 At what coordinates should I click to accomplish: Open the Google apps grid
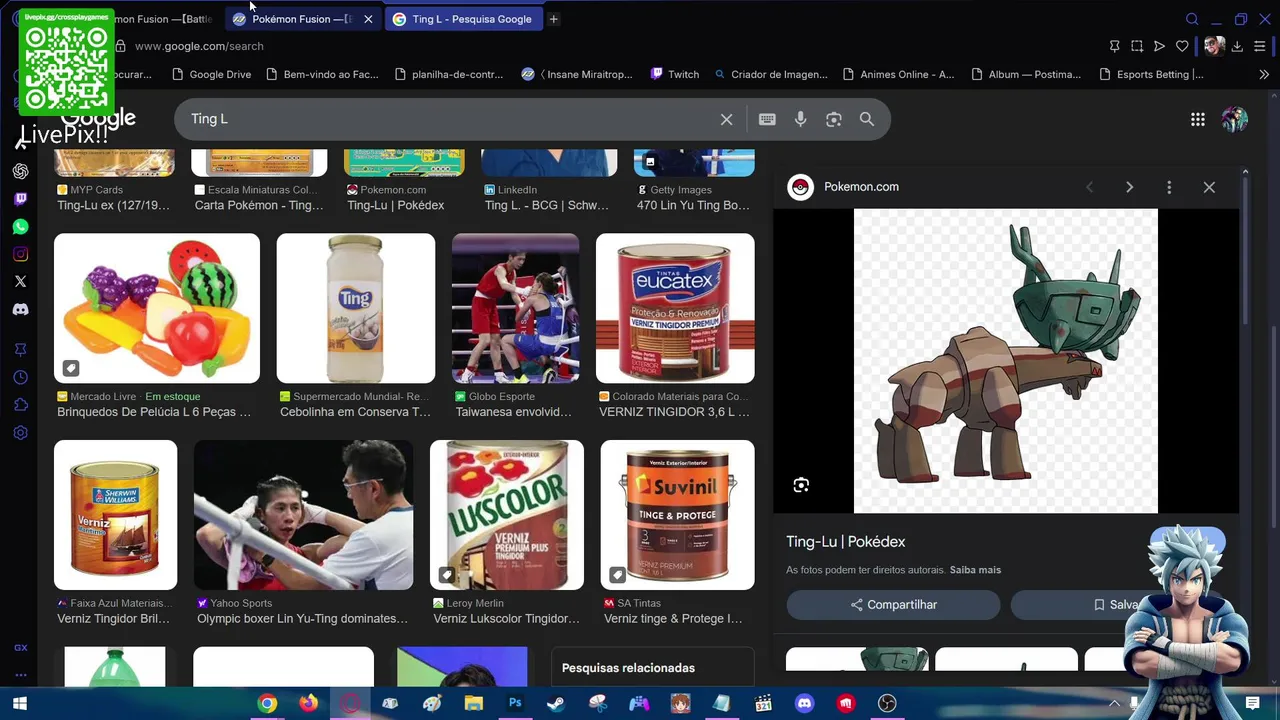1197,119
